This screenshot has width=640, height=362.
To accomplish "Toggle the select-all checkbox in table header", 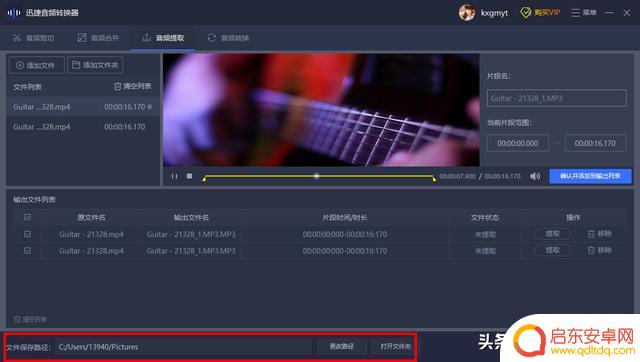I will click(27, 217).
